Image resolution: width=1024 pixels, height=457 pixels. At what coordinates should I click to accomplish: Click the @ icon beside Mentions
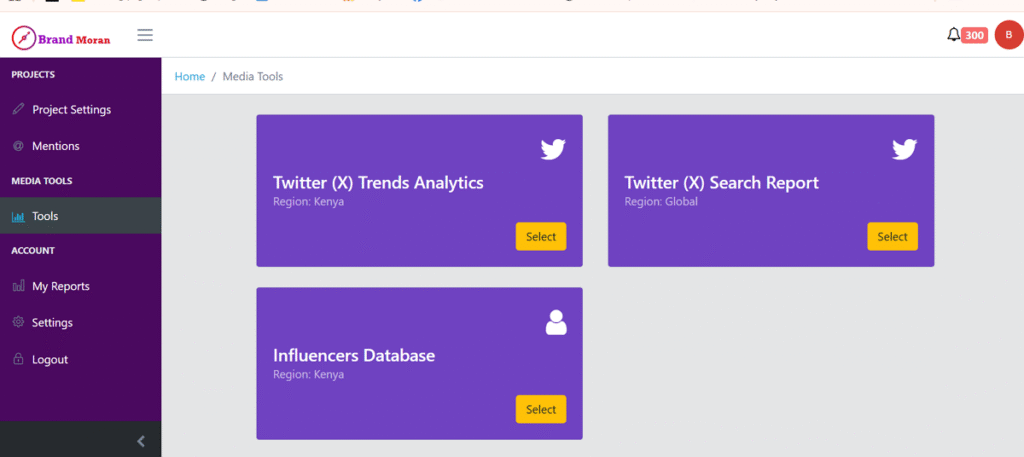18,146
